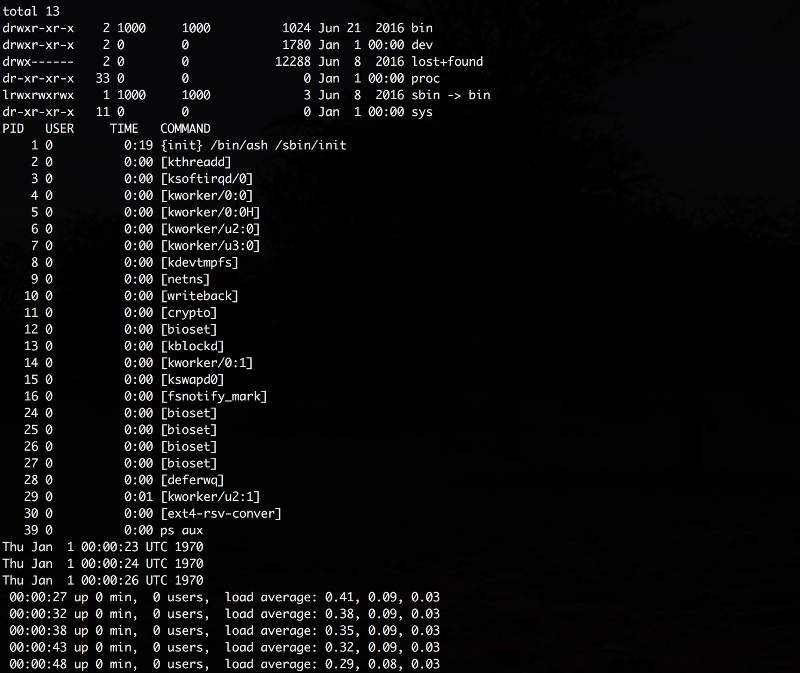Click the 'ps aux' command entry
This screenshot has width=800, height=673.
coord(182,531)
